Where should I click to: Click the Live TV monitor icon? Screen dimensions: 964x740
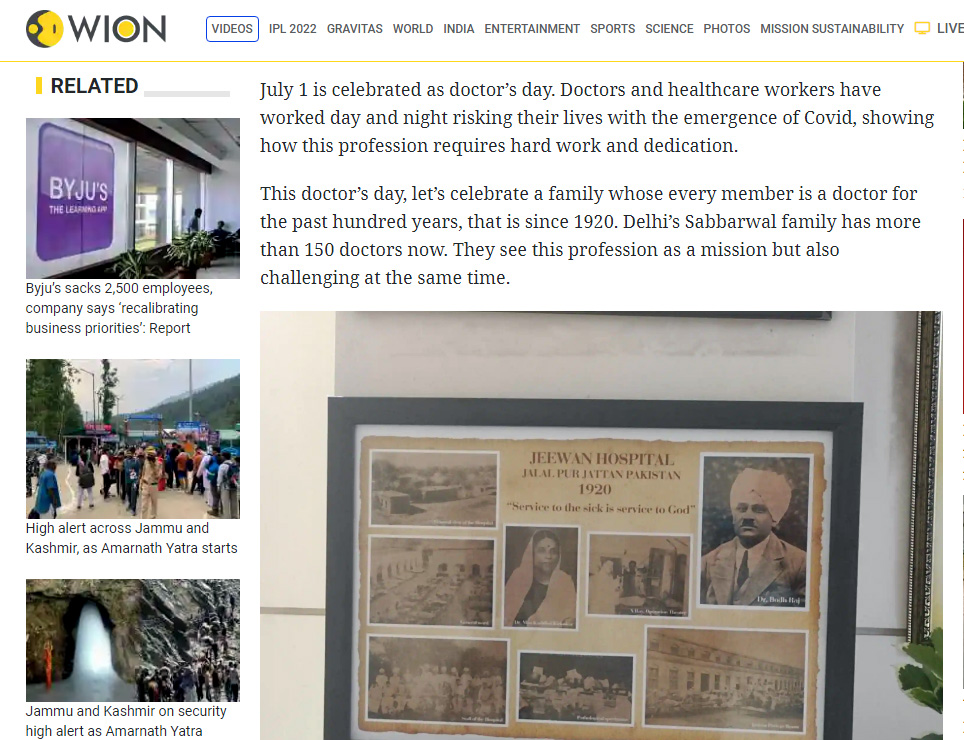[922, 28]
